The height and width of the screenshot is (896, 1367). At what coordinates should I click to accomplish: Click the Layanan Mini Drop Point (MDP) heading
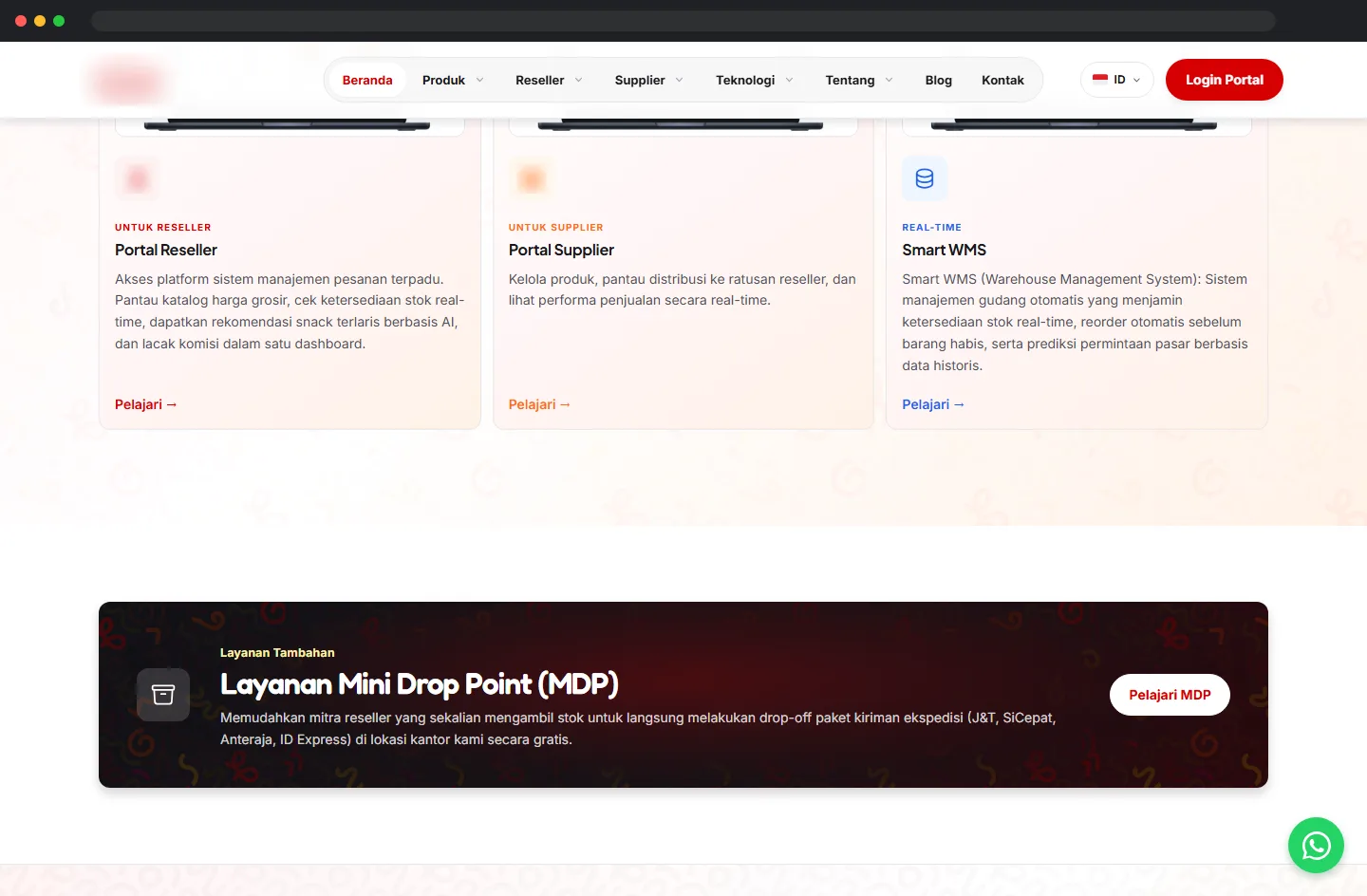(x=420, y=684)
